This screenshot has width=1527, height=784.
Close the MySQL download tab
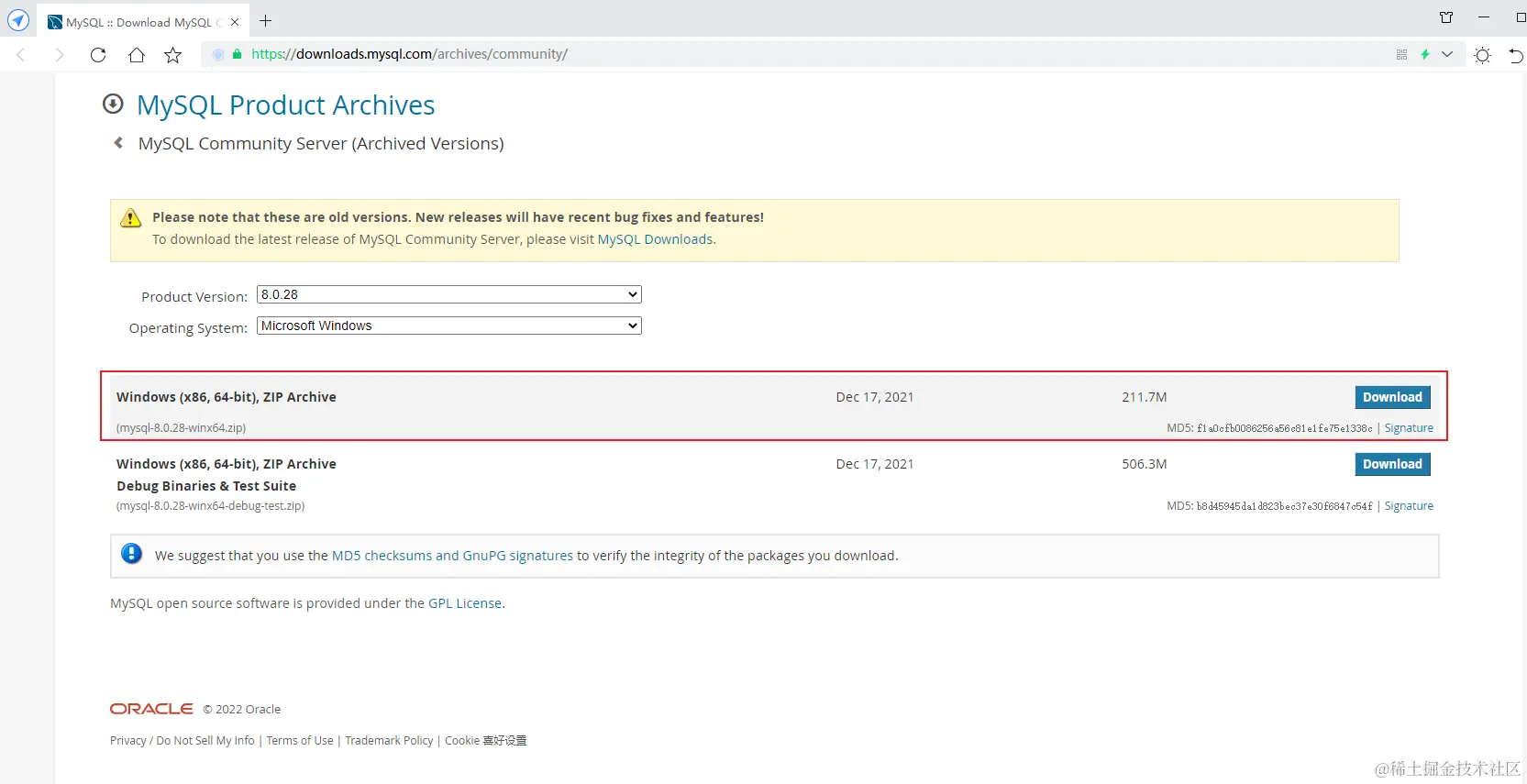[x=235, y=22]
